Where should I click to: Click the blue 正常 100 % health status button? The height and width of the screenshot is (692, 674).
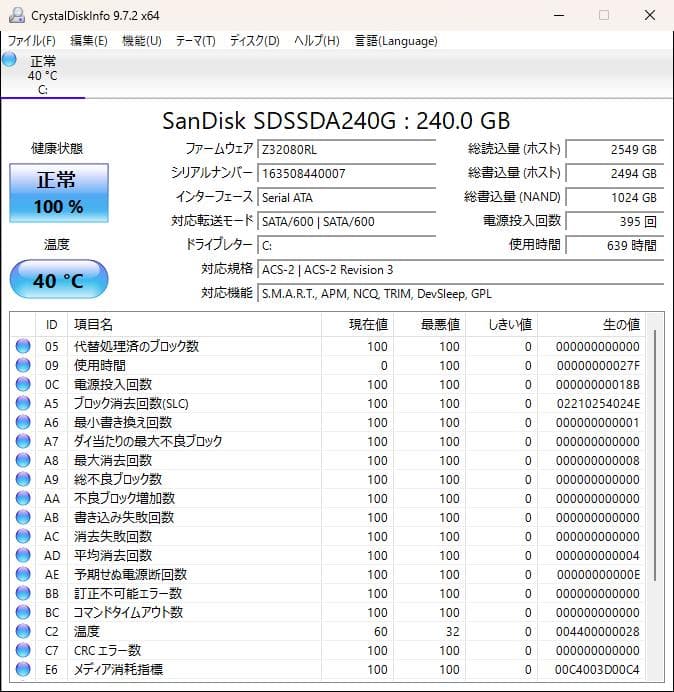click(x=59, y=193)
